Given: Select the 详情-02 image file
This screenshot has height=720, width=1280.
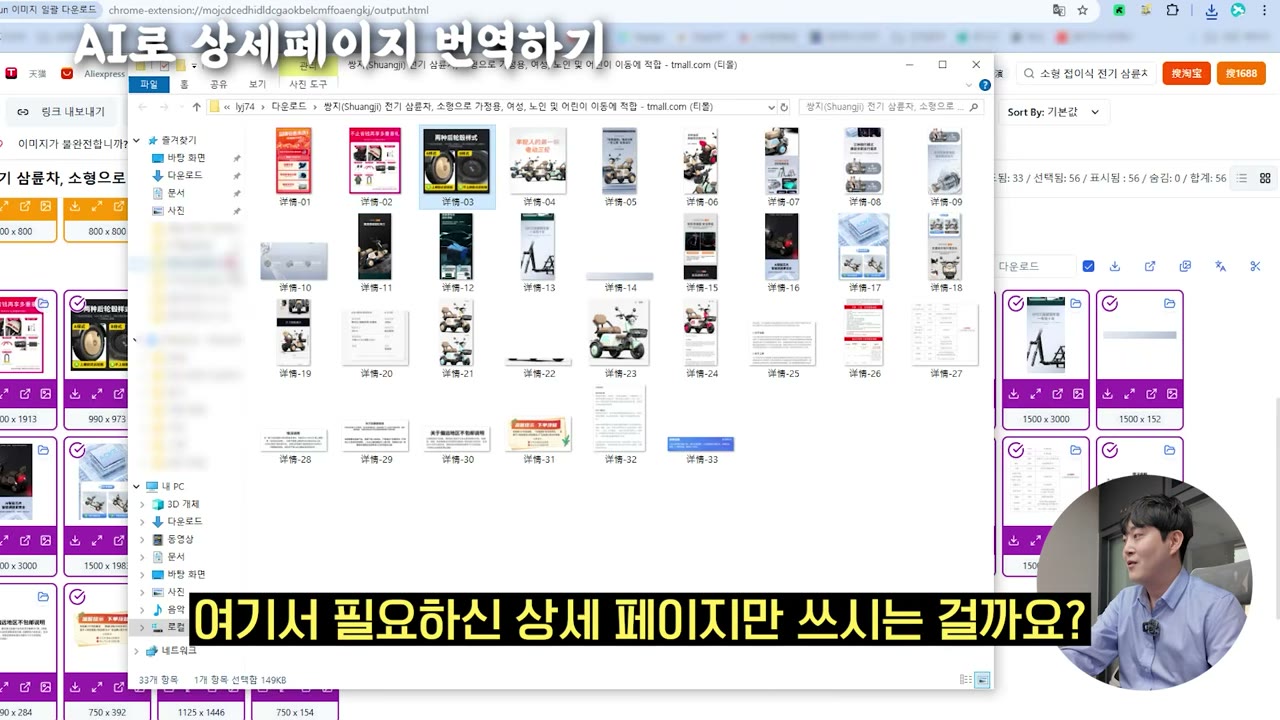Looking at the screenshot, I should (x=375, y=167).
